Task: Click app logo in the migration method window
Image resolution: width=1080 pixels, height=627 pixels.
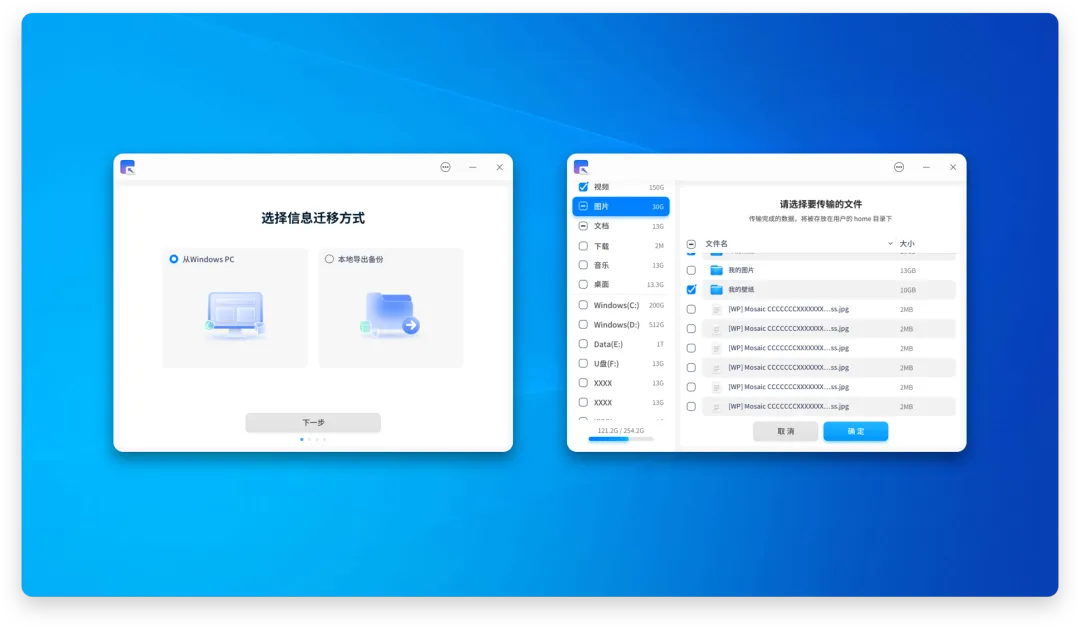Action: pos(127,167)
